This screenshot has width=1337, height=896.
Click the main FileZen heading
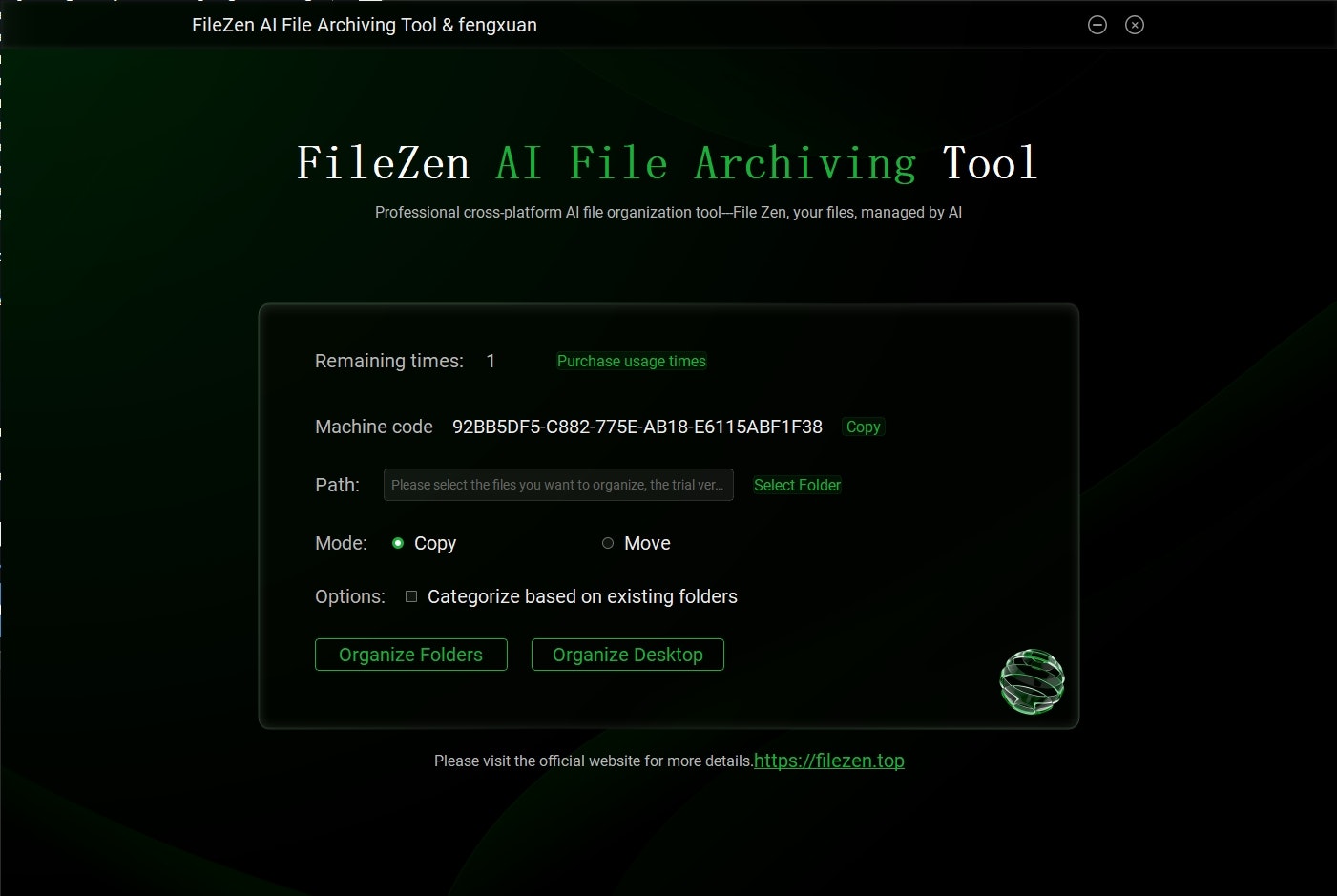668,162
